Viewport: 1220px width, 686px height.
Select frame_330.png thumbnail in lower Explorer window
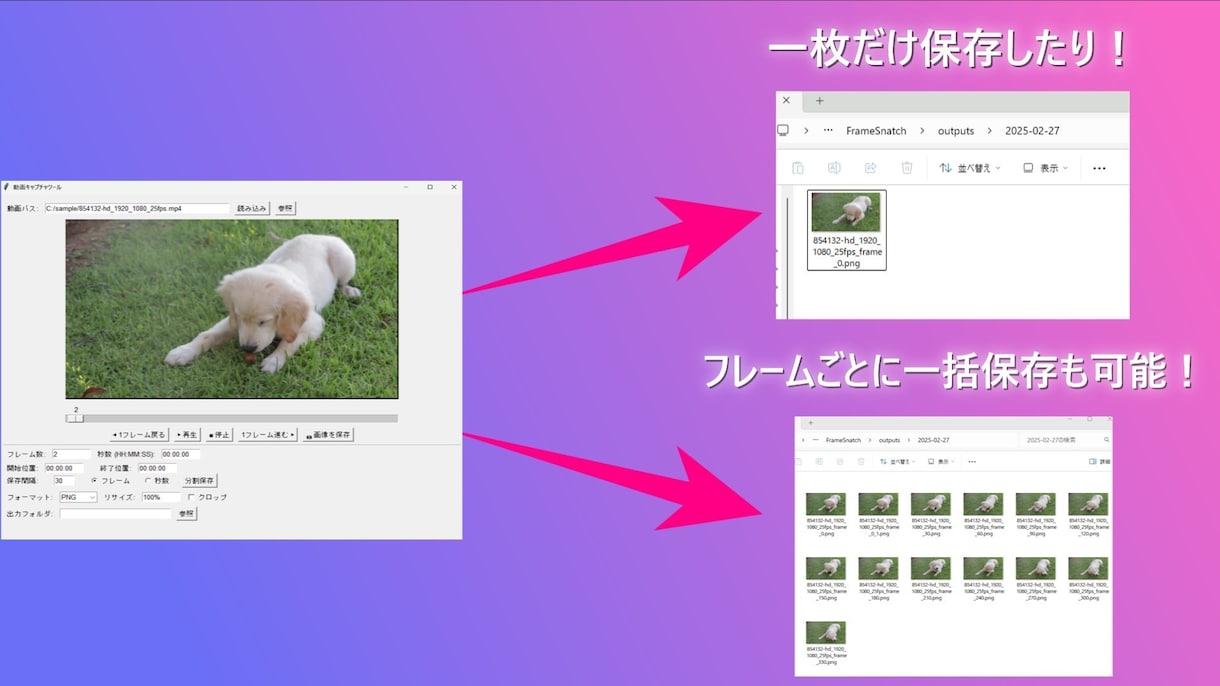point(826,632)
